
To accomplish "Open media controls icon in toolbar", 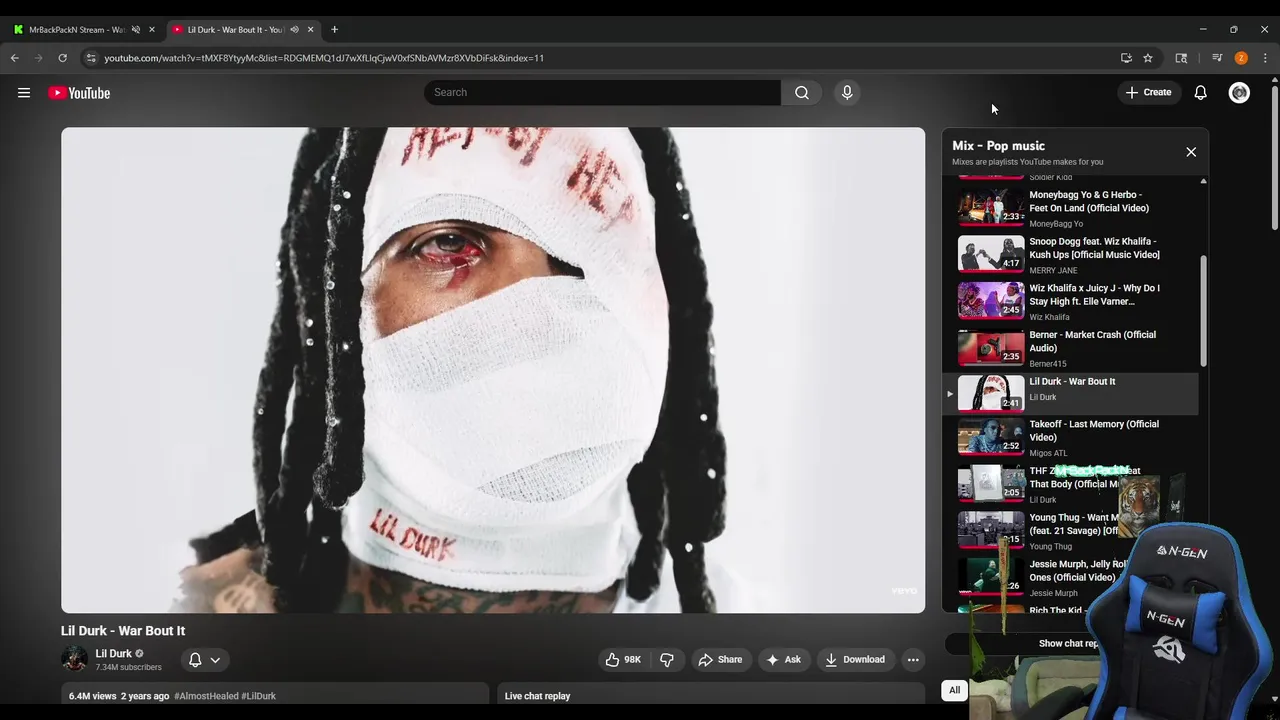I will point(1217,58).
